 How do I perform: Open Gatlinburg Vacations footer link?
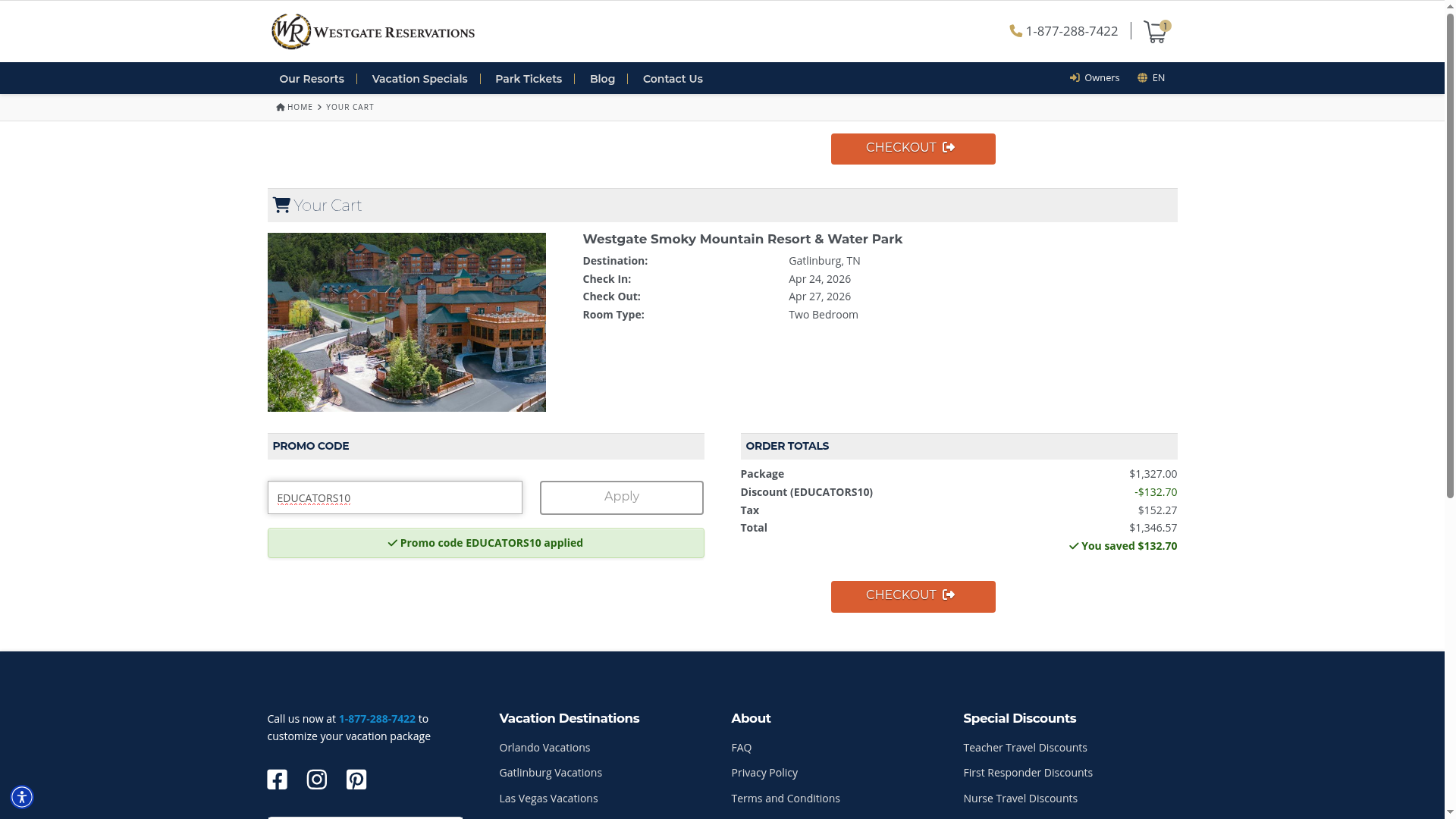coord(550,773)
